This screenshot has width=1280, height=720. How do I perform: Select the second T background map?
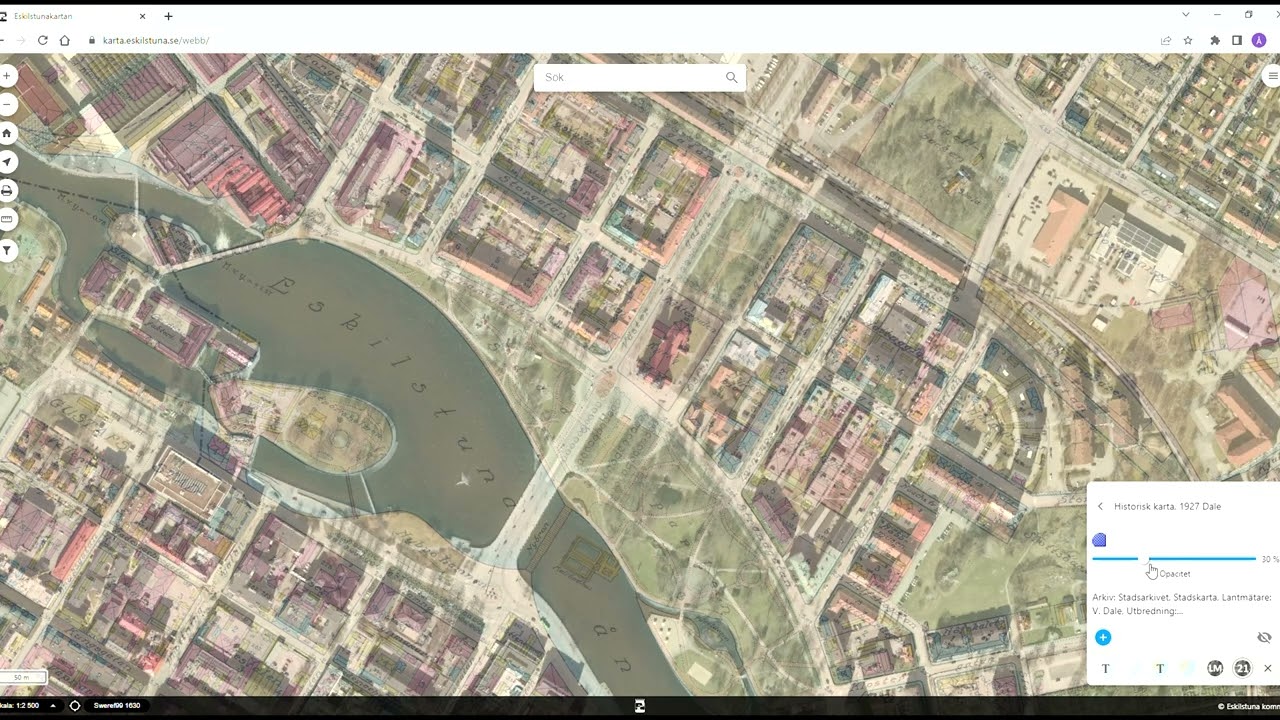[x=1160, y=668]
